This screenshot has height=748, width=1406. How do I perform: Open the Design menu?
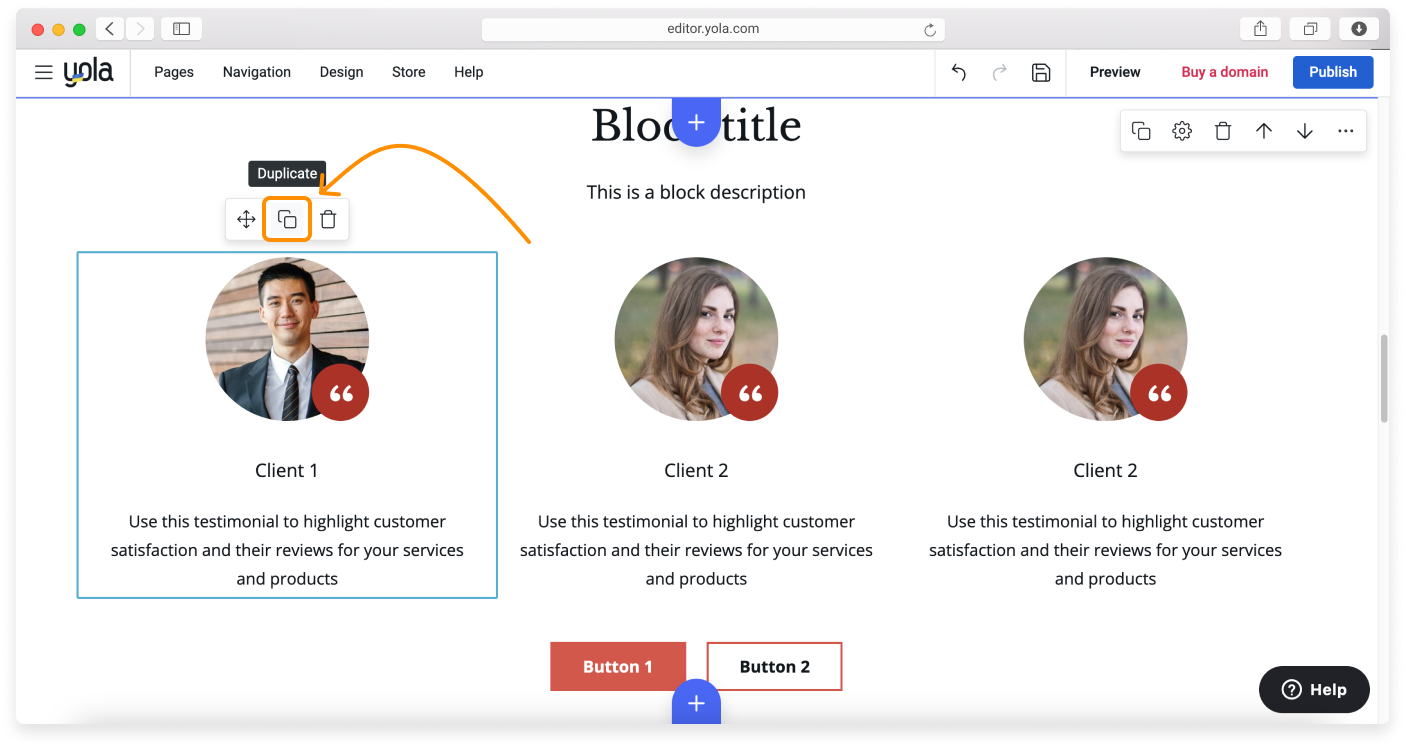pyautogui.click(x=341, y=72)
